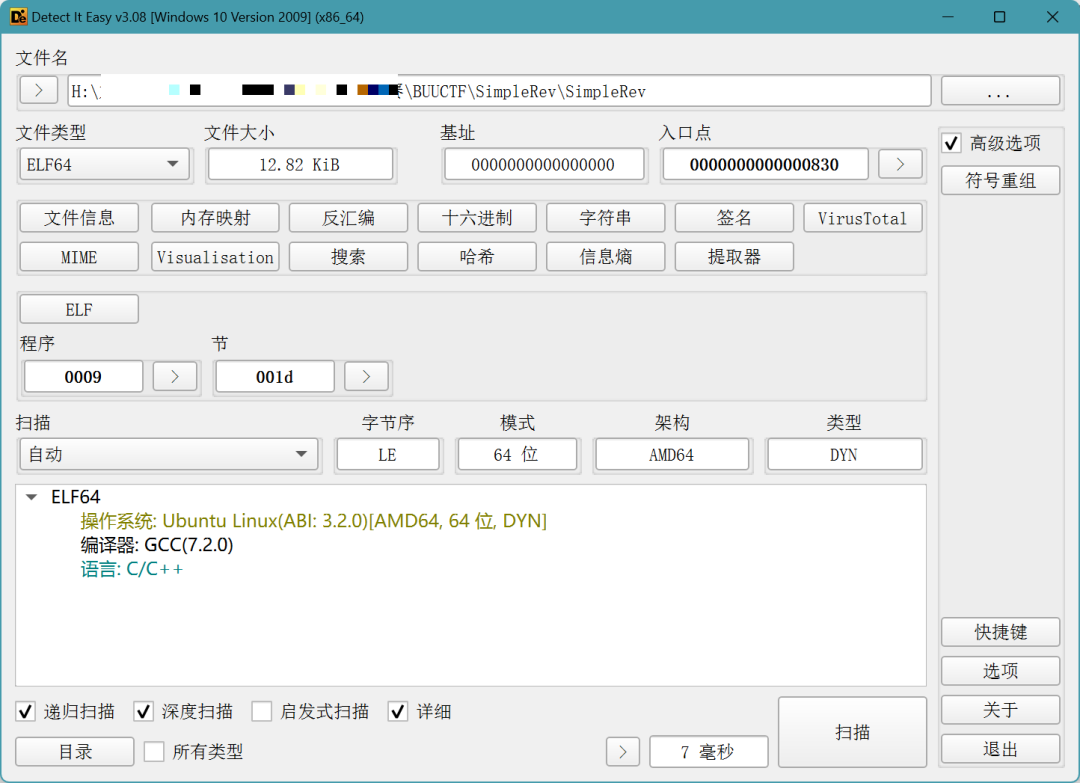1080x783 pixels.
Task: Click the arrow button beside 7 毫秒
Action: (x=623, y=751)
